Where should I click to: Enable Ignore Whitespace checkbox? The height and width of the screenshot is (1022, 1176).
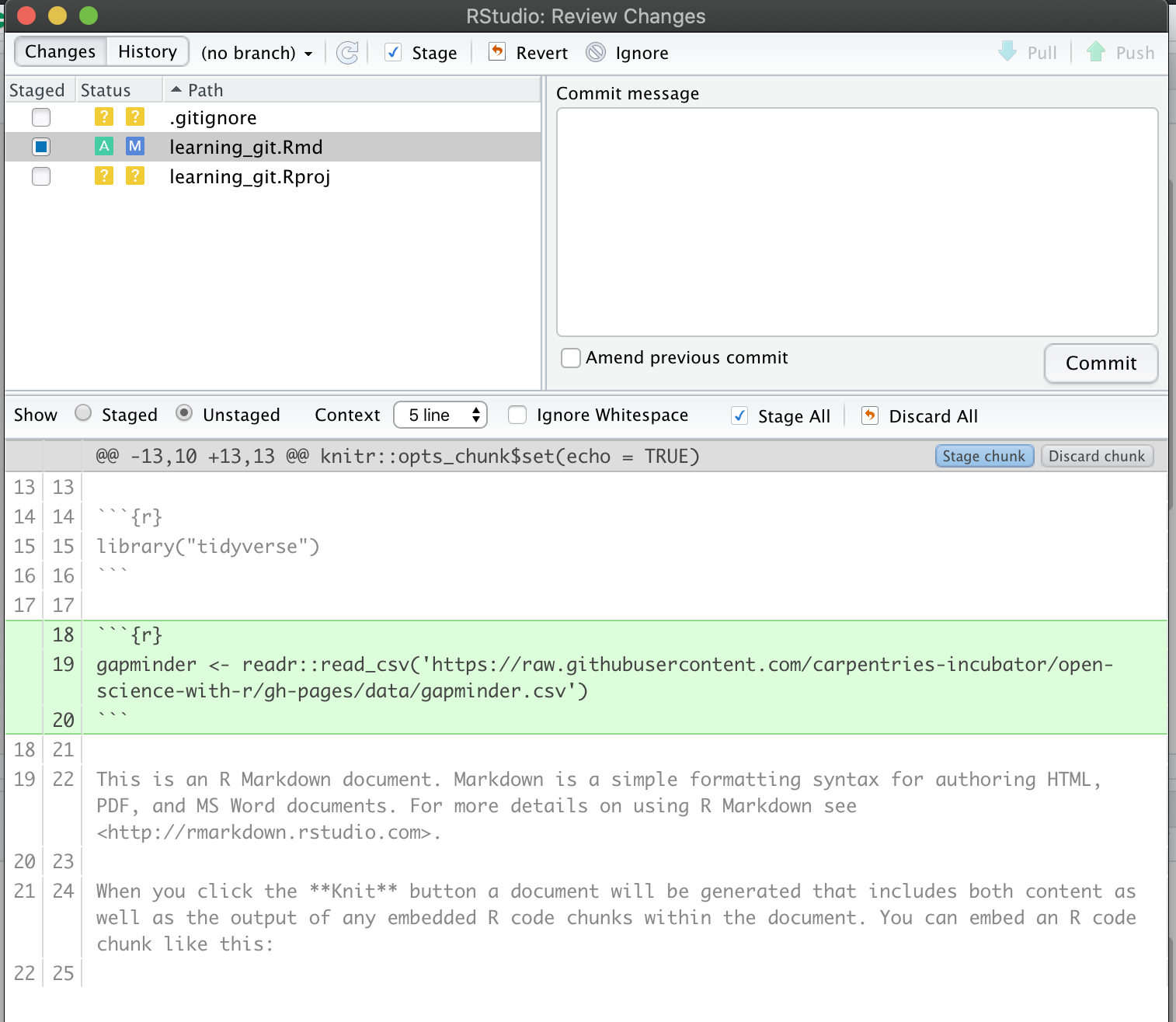517,415
